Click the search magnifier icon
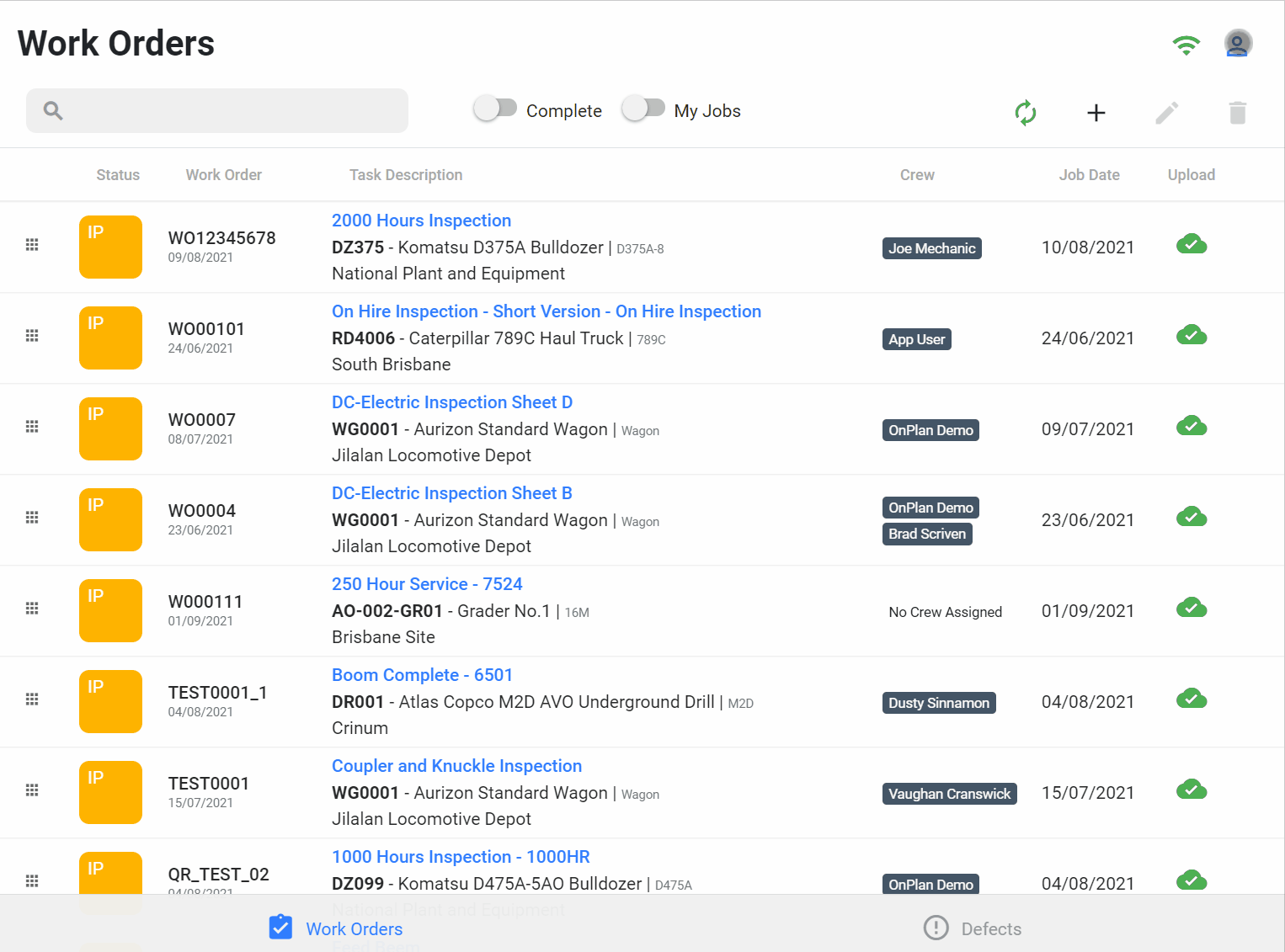The image size is (1285, 952). tap(53, 110)
